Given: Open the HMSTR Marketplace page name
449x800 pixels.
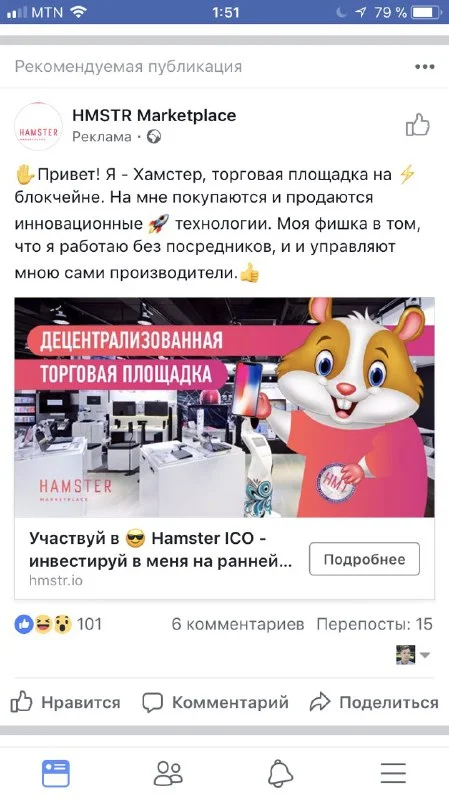Looking at the screenshot, I should (154, 115).
